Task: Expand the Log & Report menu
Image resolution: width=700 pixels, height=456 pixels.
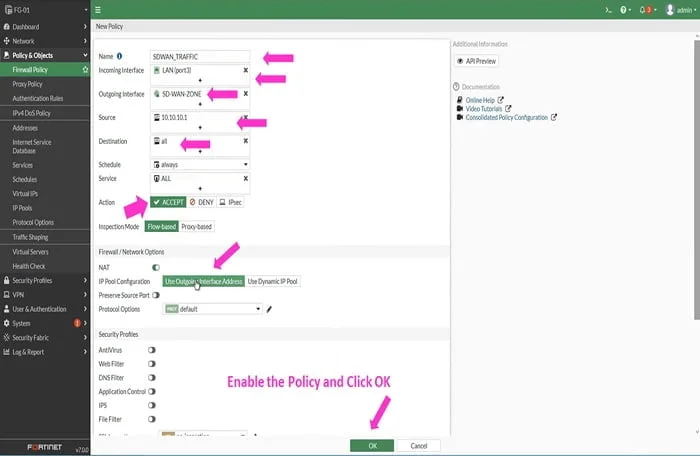Action: tap(45, 352)
